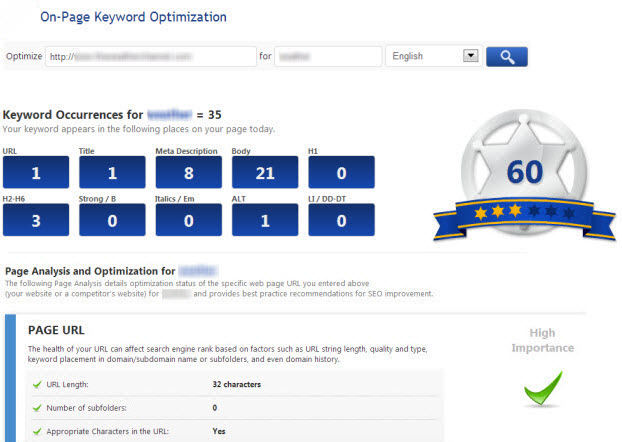The image size is (622, 442).
Task: Select the Title occurrences count tile
Action: [112, 173]
